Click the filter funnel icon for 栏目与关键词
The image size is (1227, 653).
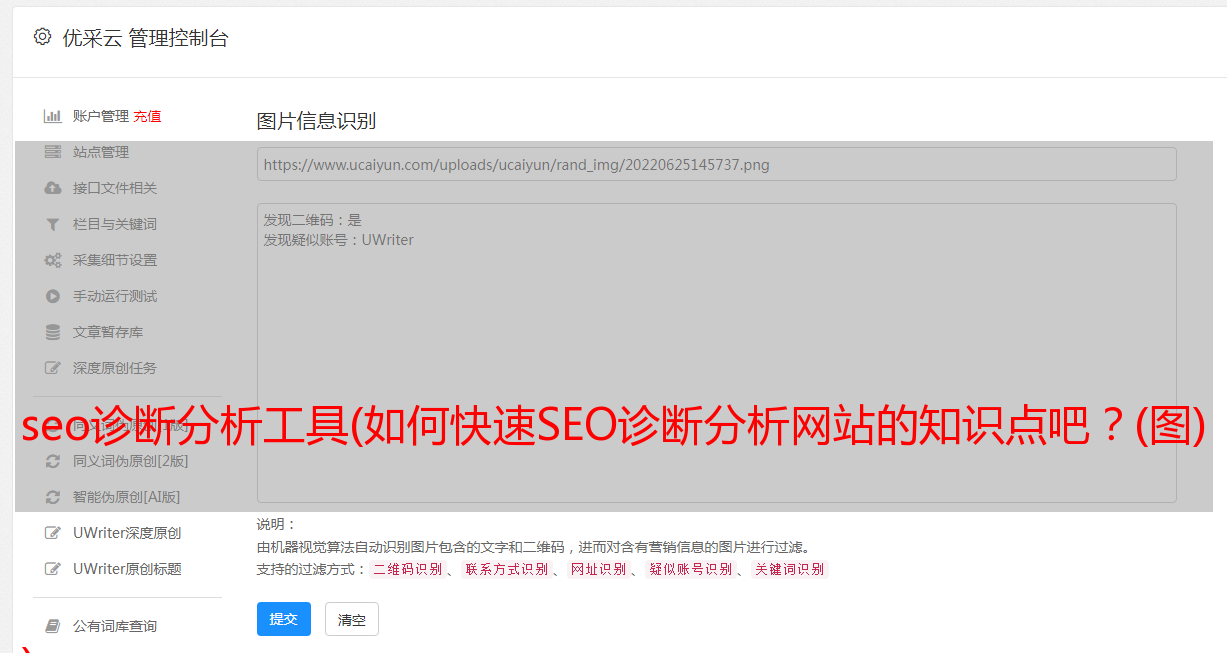pos(53,224)
